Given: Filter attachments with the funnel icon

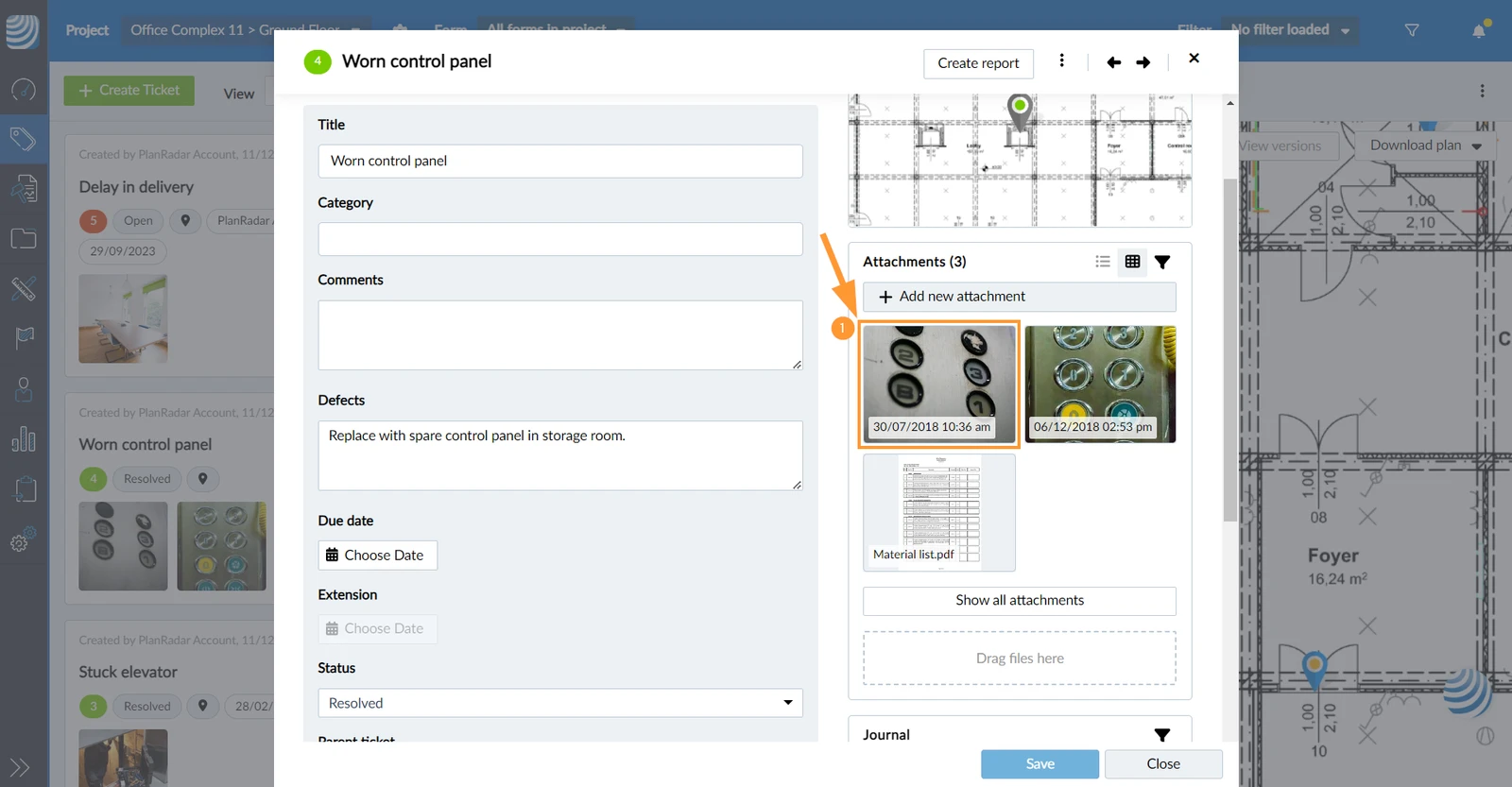Looking at the screenshot, I should click(x=1162, y=262).
